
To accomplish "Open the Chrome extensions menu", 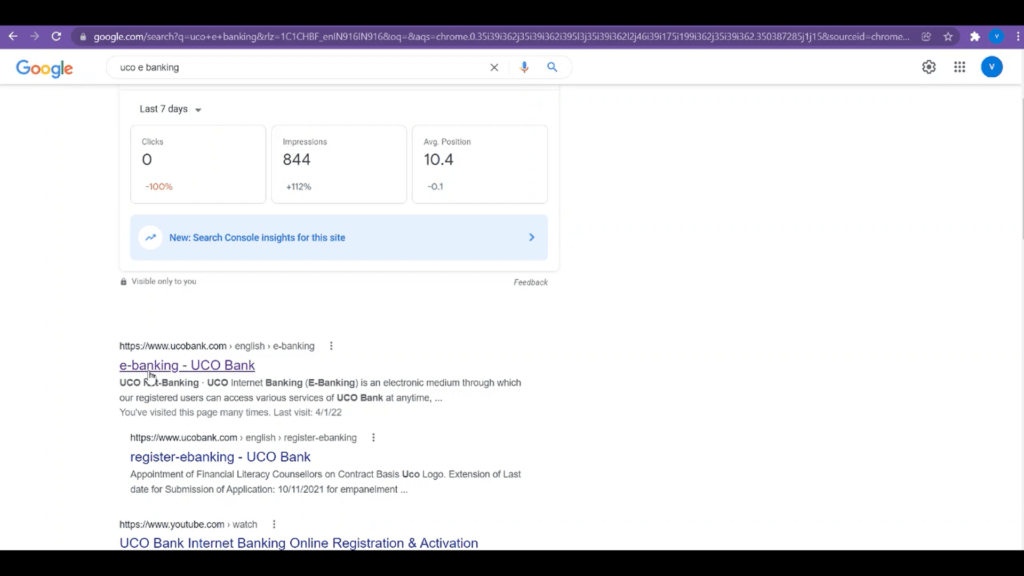I will point(975,37).
